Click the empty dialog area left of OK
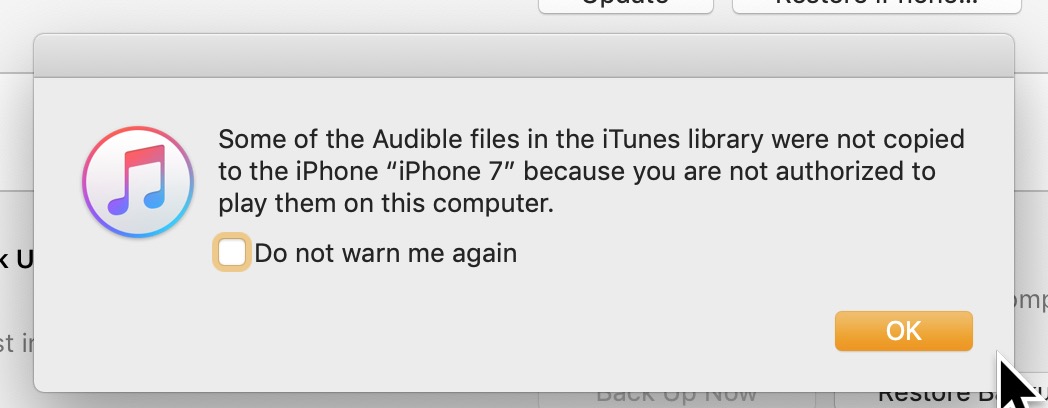Viewport: 1048px width, 408px height. coord(550,332)
